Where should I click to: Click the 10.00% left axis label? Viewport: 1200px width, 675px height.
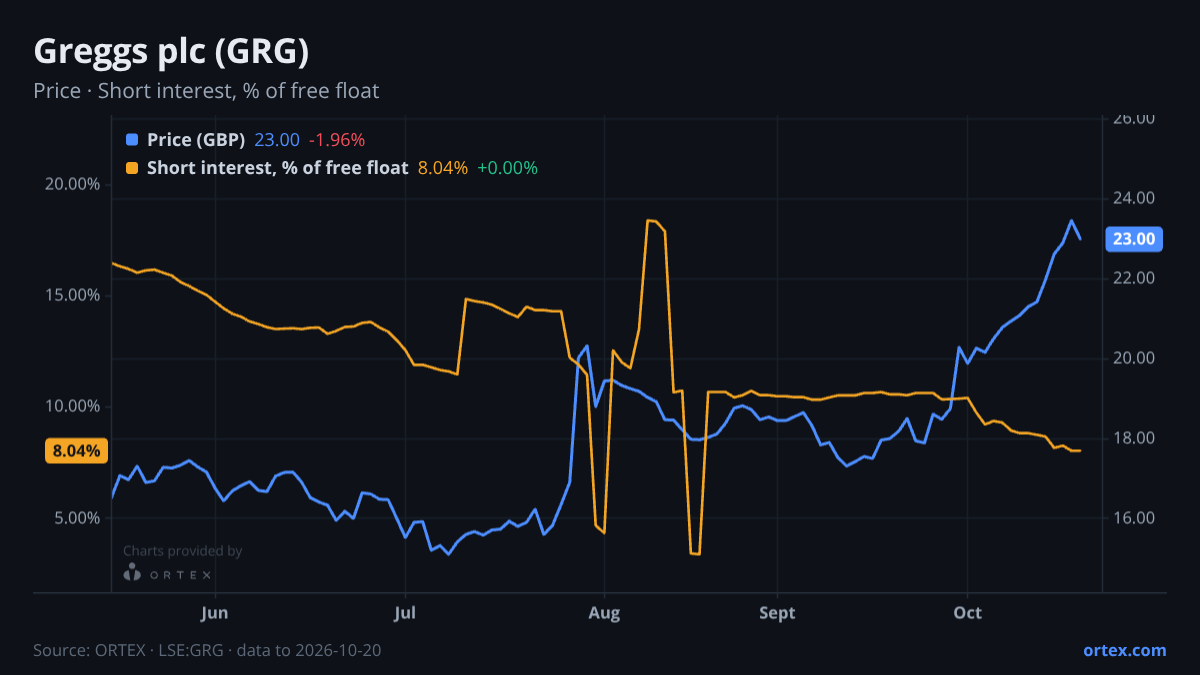(70, 406)
